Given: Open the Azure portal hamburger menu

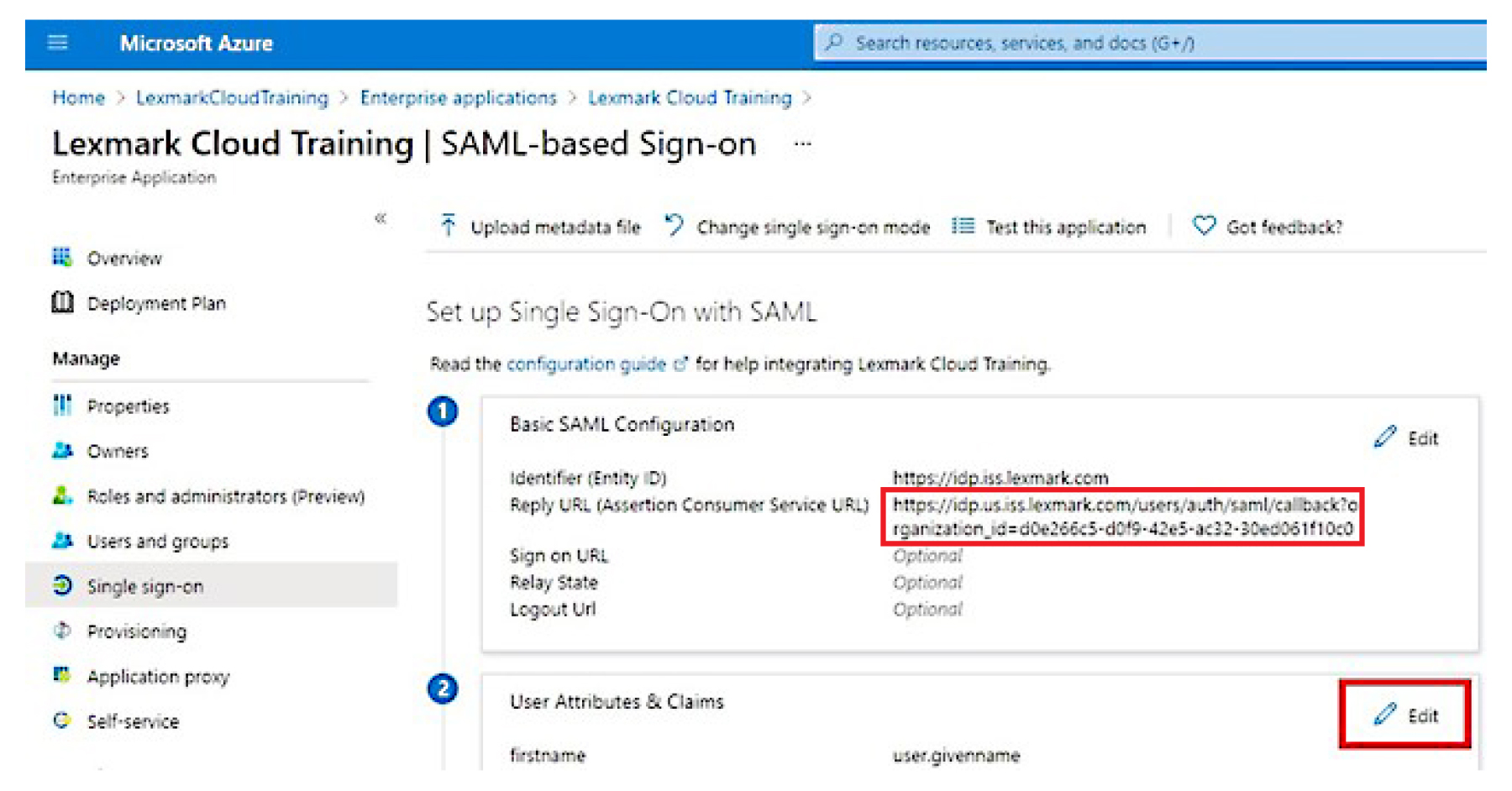Looking at the screenshot, I should pyautogui.click(x=57, y=42).
